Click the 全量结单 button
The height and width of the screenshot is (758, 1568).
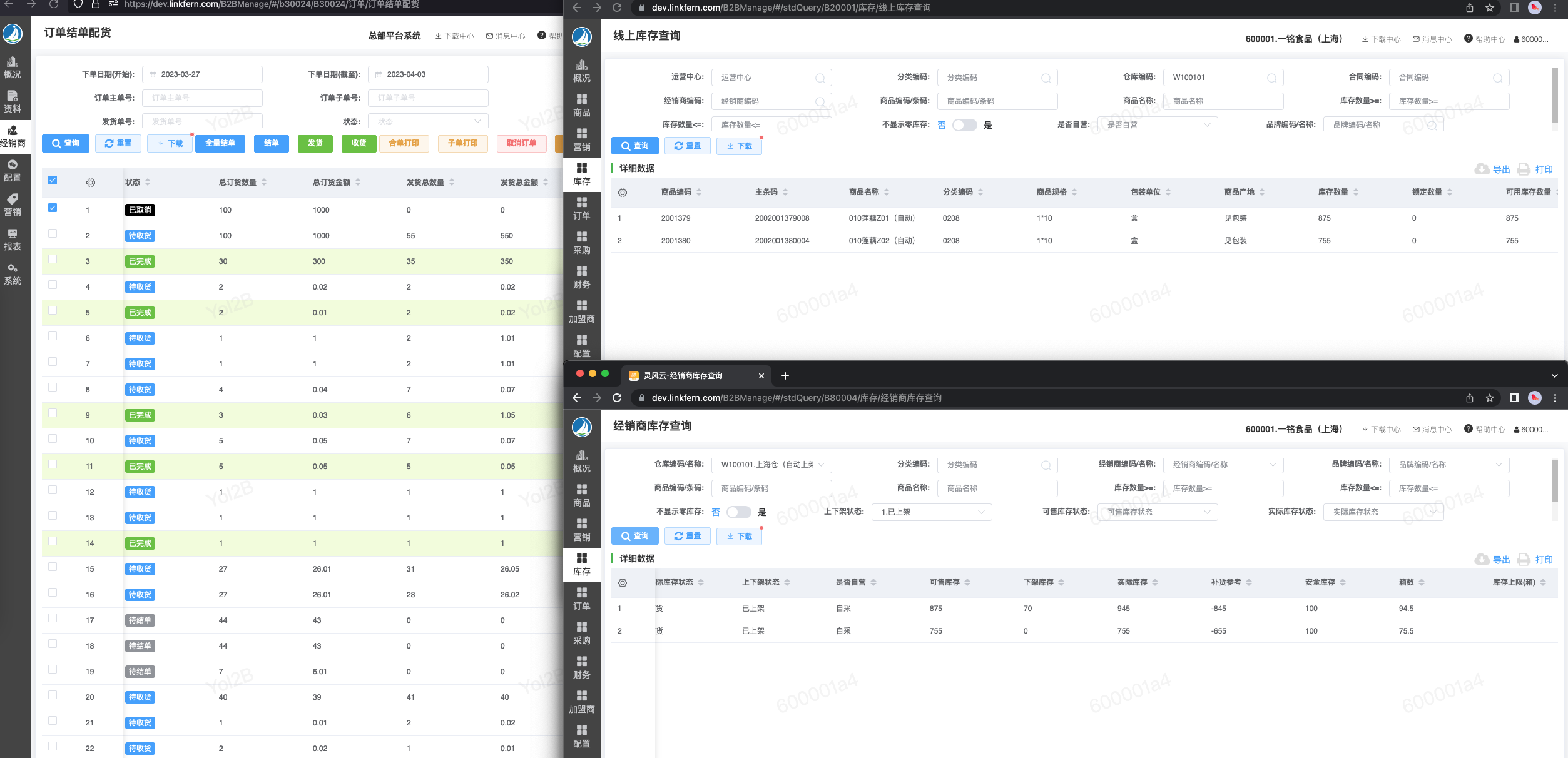click(x=220, y=143)
